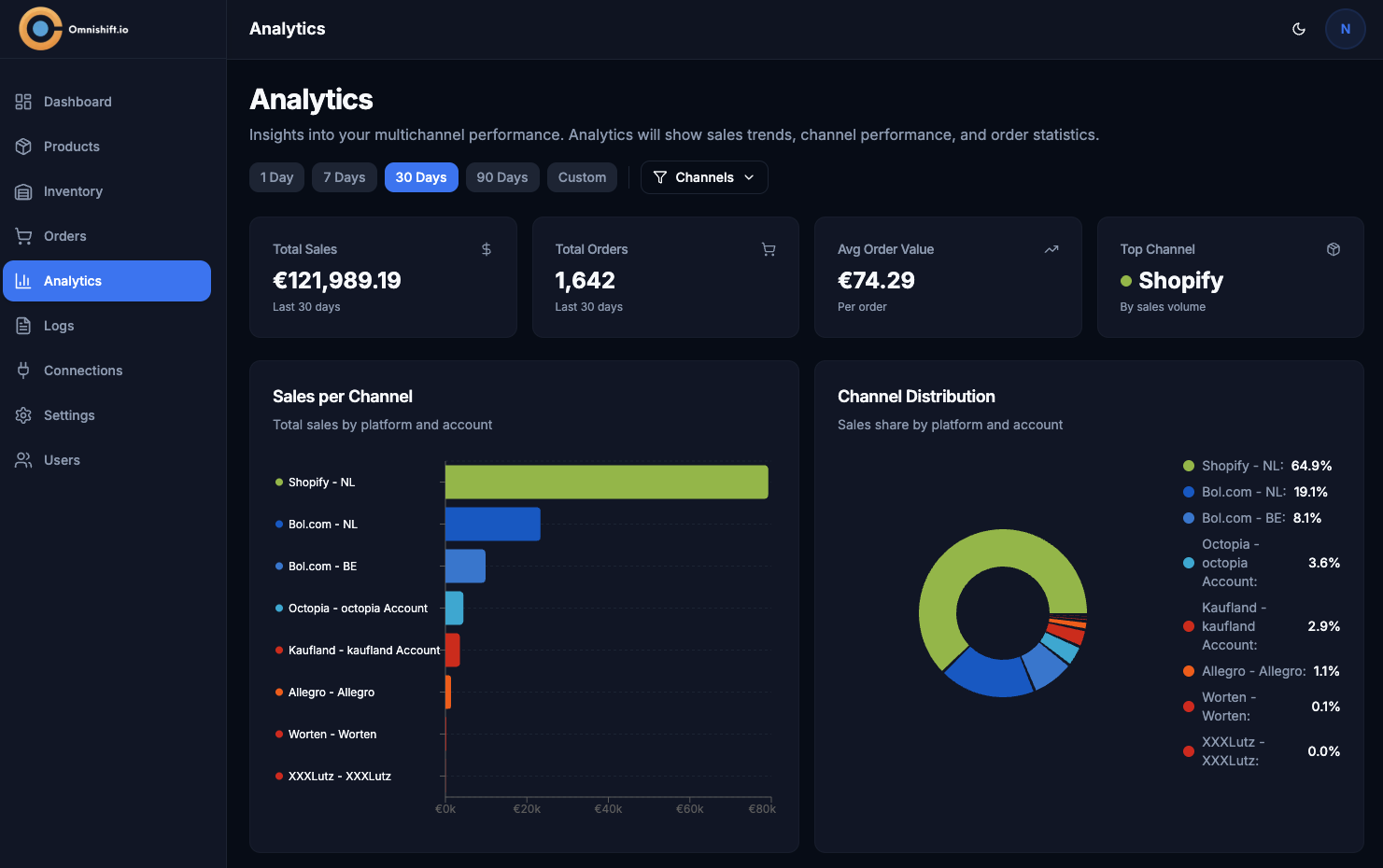Click the Kaufland red bar
Screen dimensions: 1383x868
452,651
